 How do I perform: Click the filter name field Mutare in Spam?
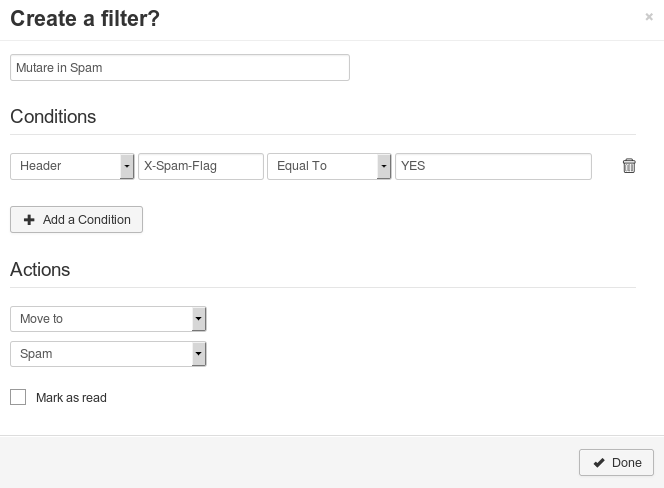click(180, 68)
